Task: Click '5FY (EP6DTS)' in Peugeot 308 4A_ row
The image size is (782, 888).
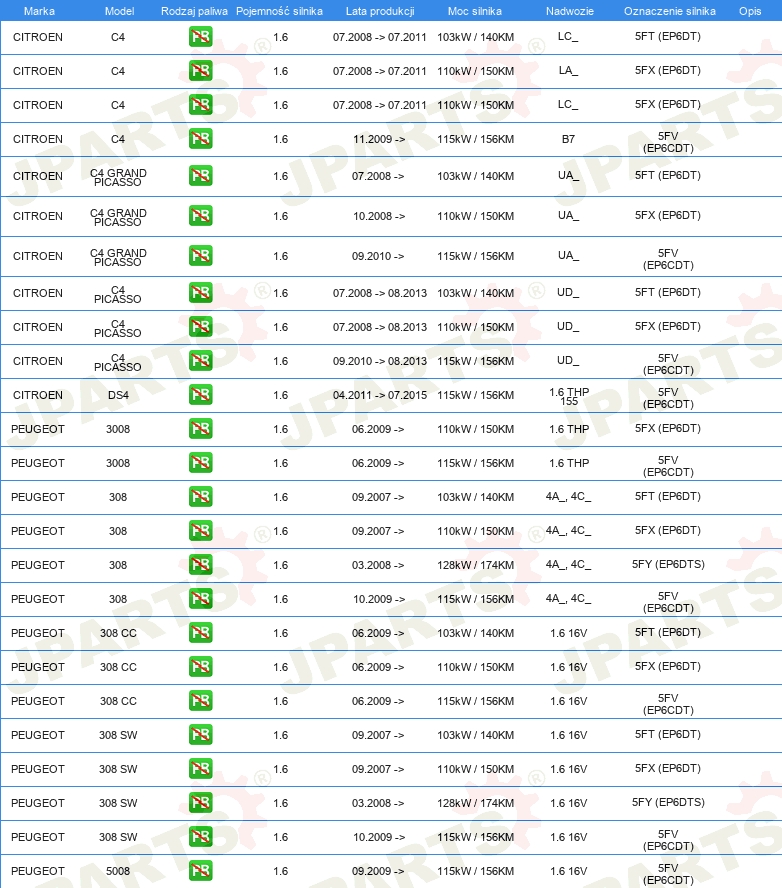Action: click(x=668, y=564)
